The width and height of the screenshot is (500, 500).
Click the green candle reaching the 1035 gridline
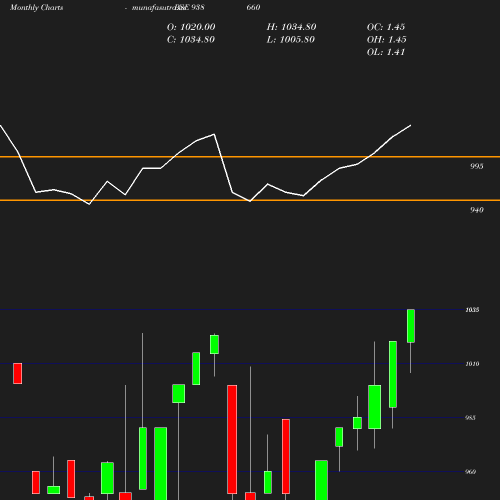click(x=411, y=326)
